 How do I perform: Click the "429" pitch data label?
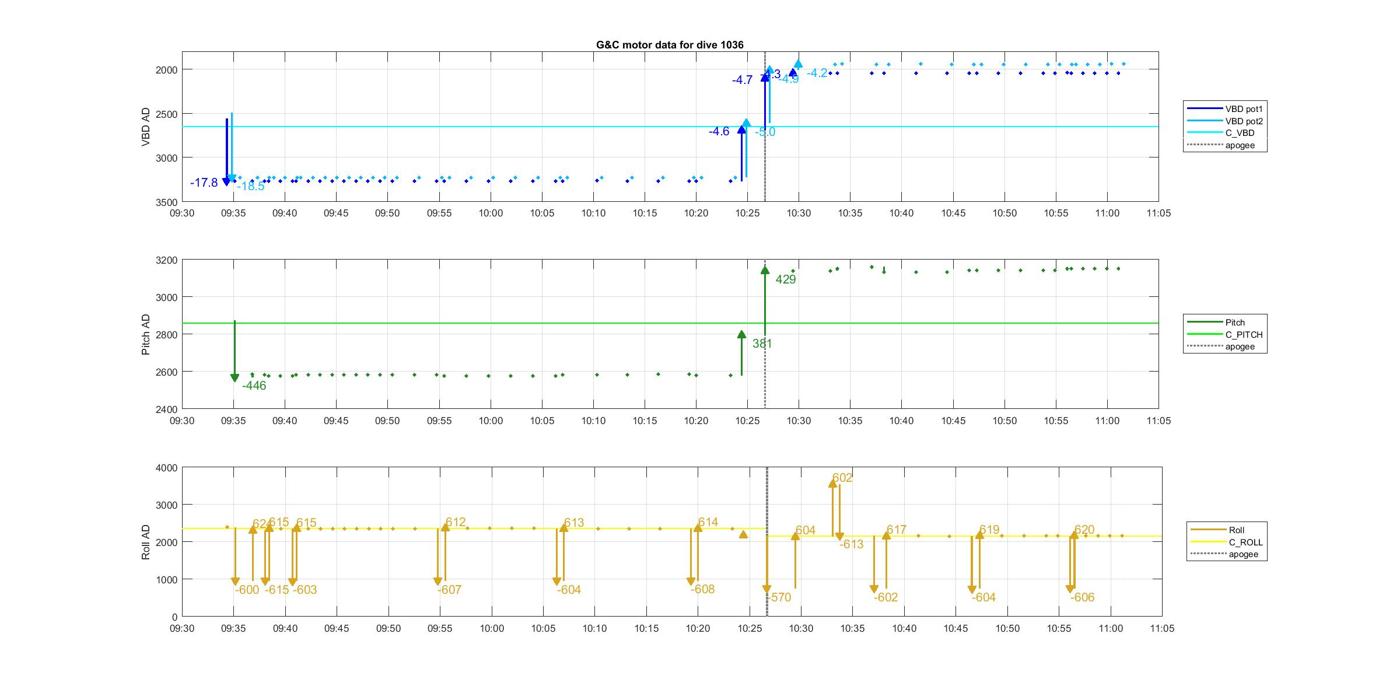pyautogui.click(x=786, y=280)
